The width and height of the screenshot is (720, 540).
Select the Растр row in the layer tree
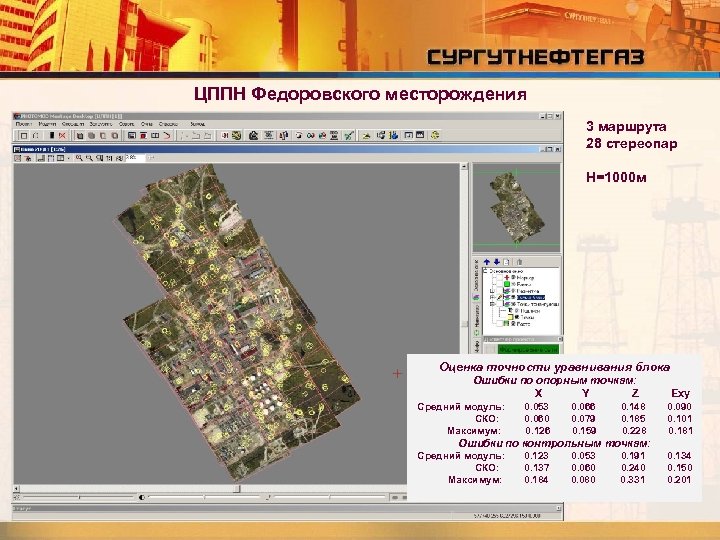click(523, 324)
